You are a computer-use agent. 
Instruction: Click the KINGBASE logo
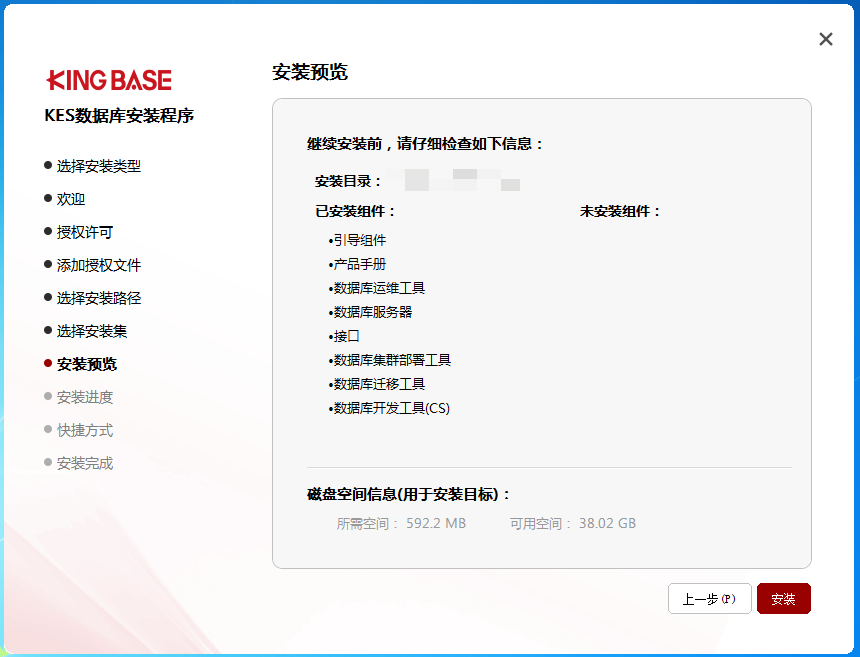pyautogui.click(x=109, y=80)
